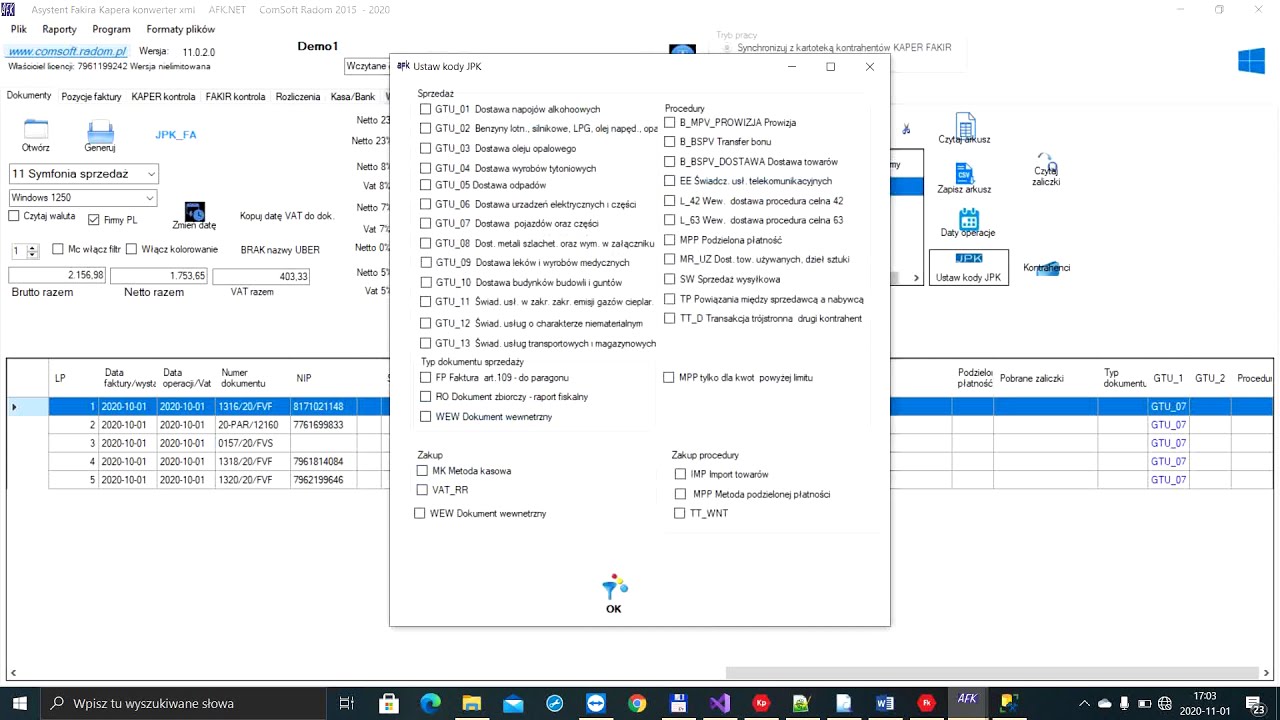This screenshot has width=1280, height=720.
Task: Click the Czytaj zaliczki icon
Action: [x=1046, y=162]
